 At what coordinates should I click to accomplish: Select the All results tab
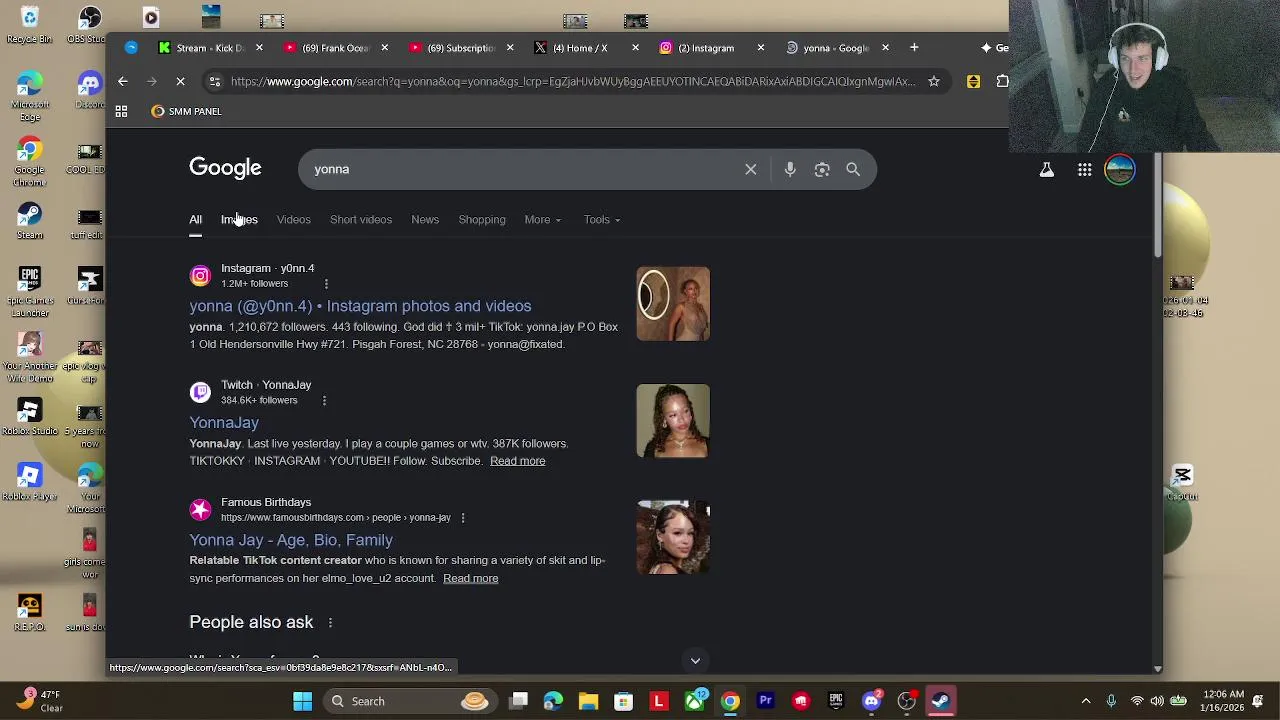pyautogui.click(x=196, y=219)
